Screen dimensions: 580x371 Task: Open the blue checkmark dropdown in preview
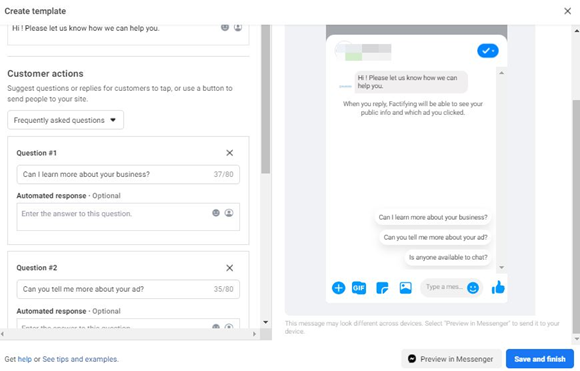488,51
